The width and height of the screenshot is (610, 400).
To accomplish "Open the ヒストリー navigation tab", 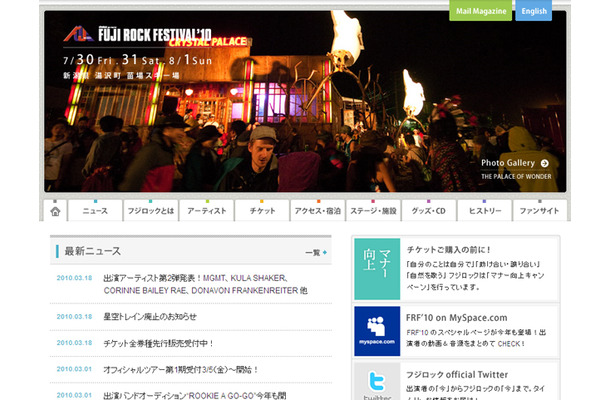I will [x=484, y=211].
